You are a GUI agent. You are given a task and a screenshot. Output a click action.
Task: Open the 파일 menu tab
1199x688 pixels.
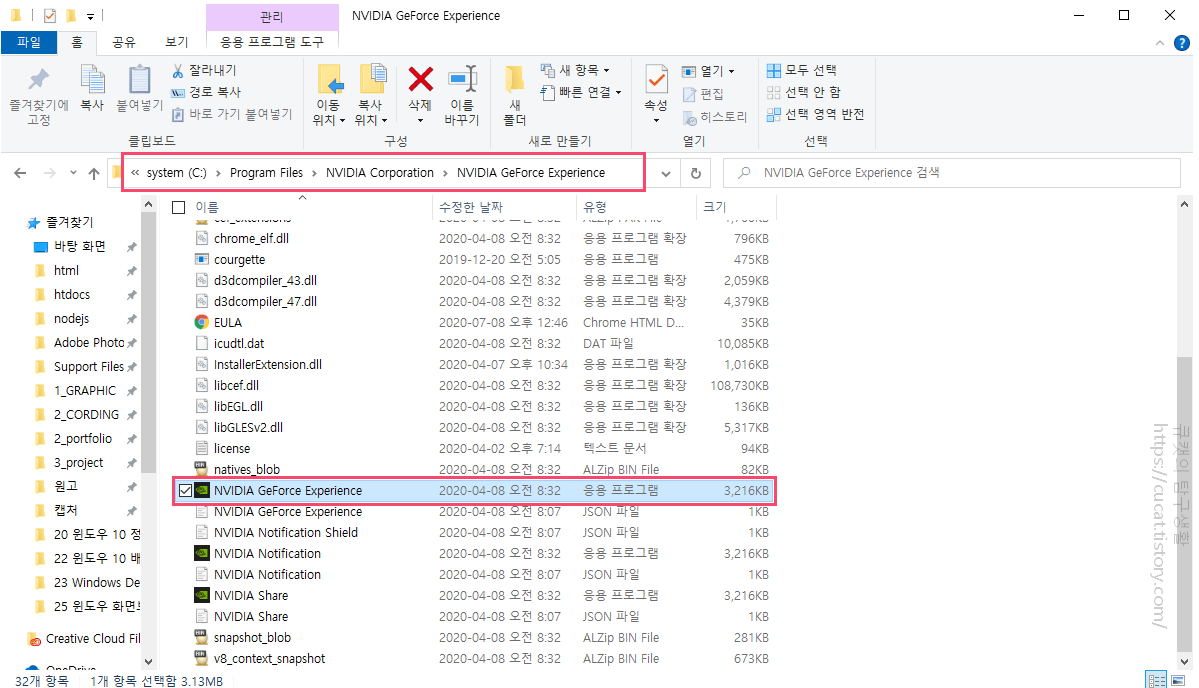29,42
